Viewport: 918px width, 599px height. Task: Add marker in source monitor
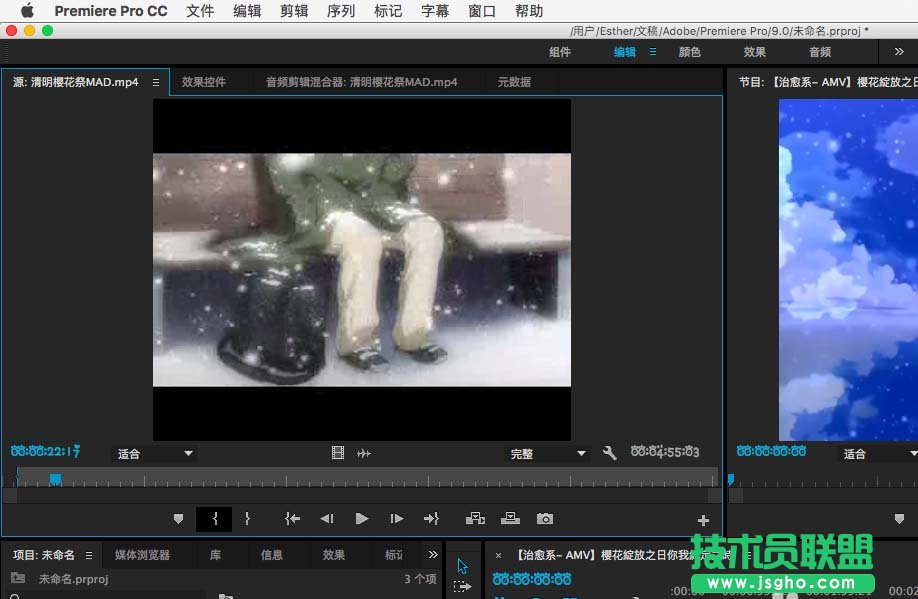tap(179, 519)
